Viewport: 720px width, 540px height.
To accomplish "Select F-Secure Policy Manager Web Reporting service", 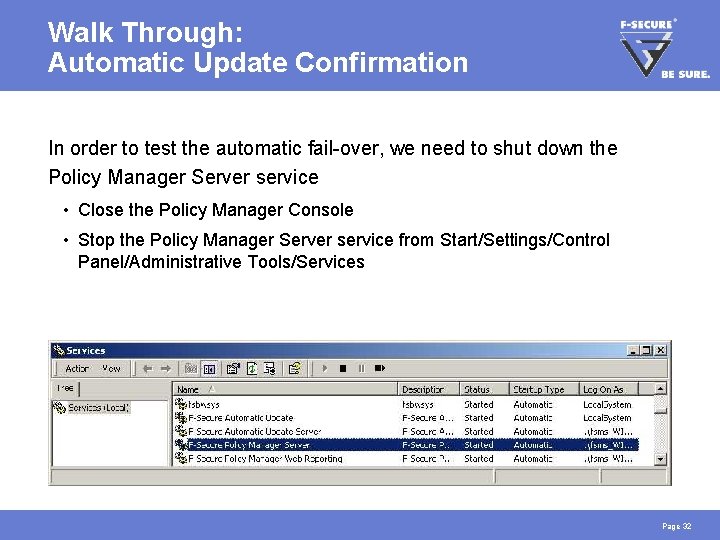I will tap(406, 458).
